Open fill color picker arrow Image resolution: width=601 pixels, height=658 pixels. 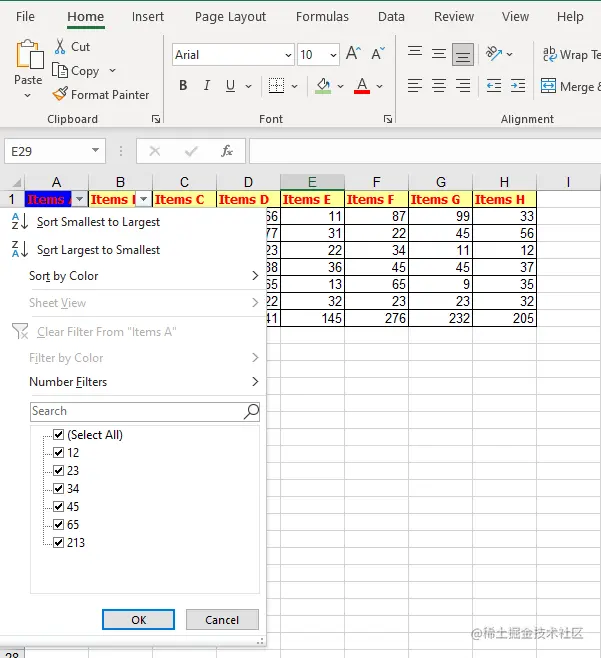(340, 86)
